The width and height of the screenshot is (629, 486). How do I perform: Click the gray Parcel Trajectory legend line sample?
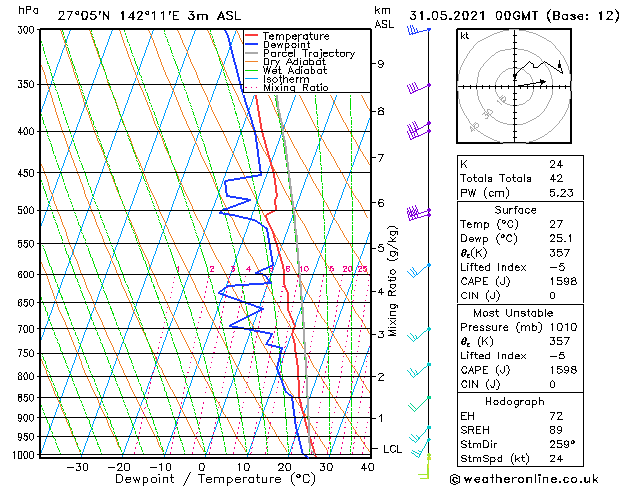tap(251, 53)
